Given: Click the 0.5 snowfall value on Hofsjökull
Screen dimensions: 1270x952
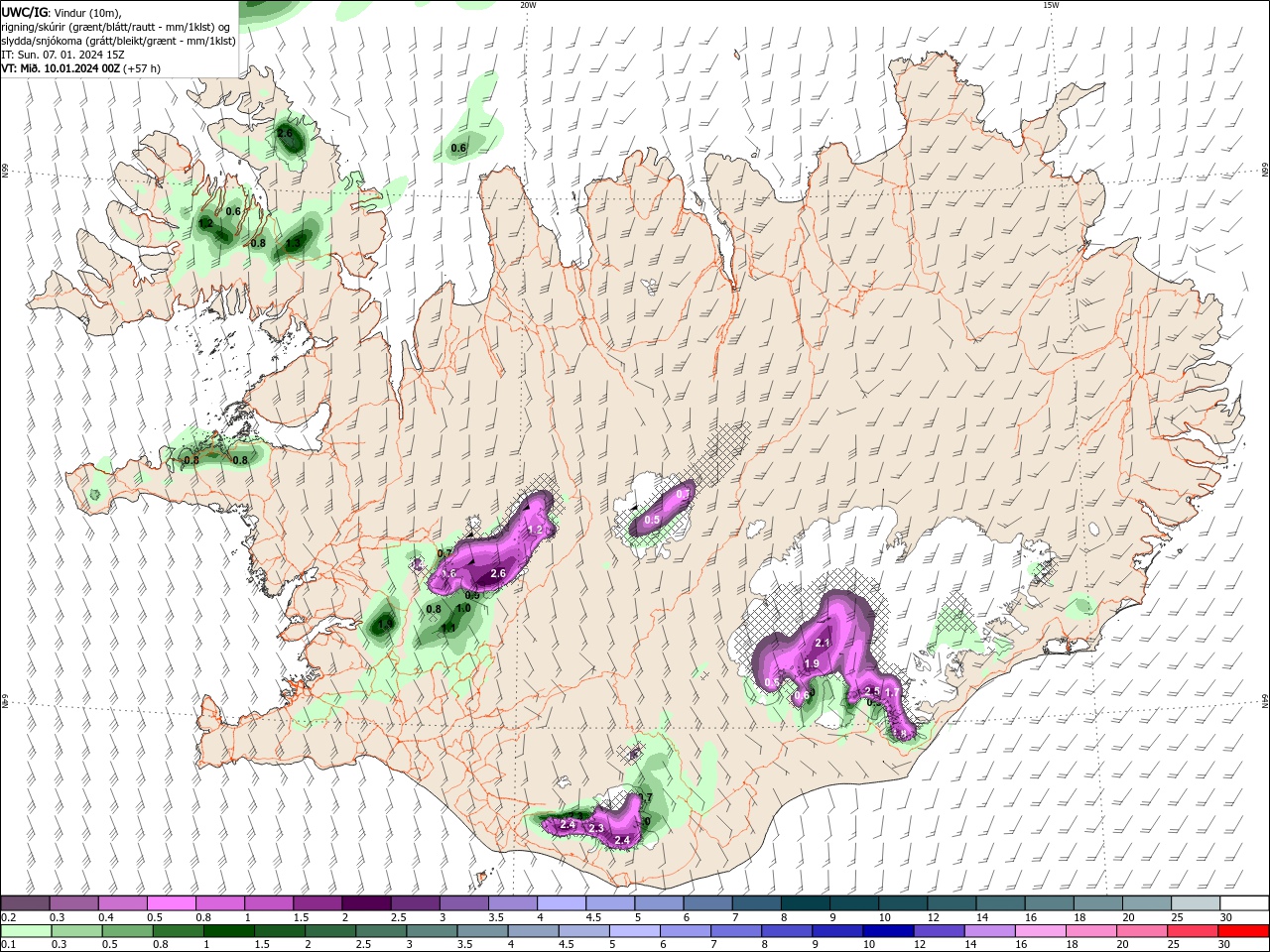Looking at the screenshot, I should [x=652, y=520].
